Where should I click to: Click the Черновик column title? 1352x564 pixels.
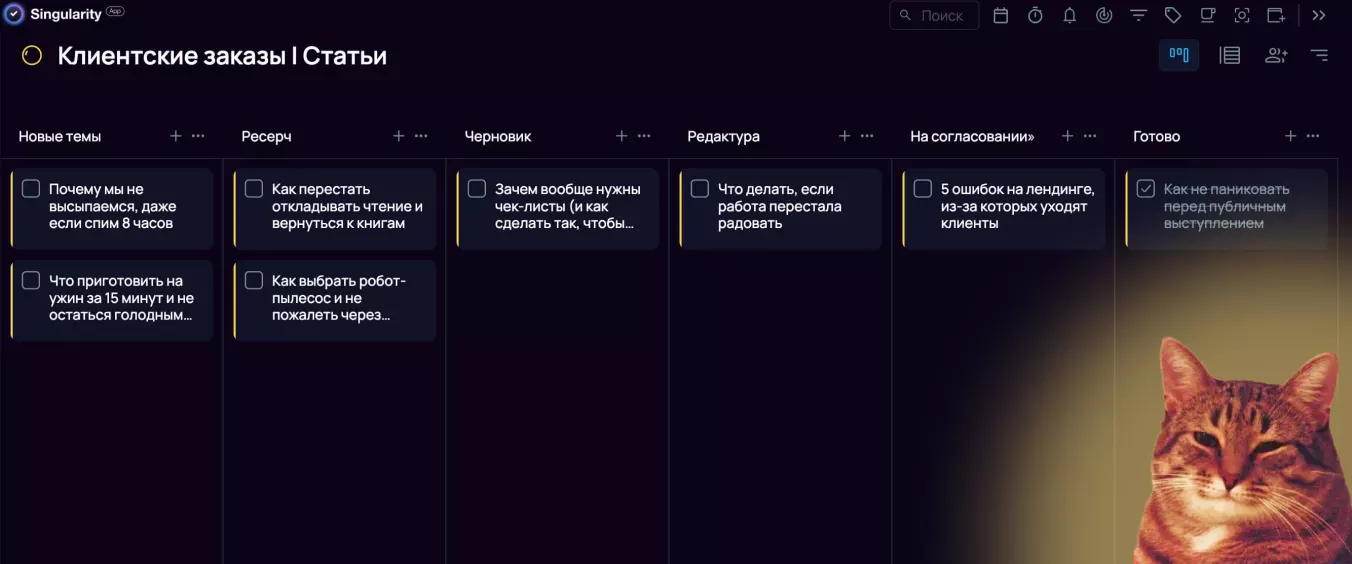(x=498, y=136)
